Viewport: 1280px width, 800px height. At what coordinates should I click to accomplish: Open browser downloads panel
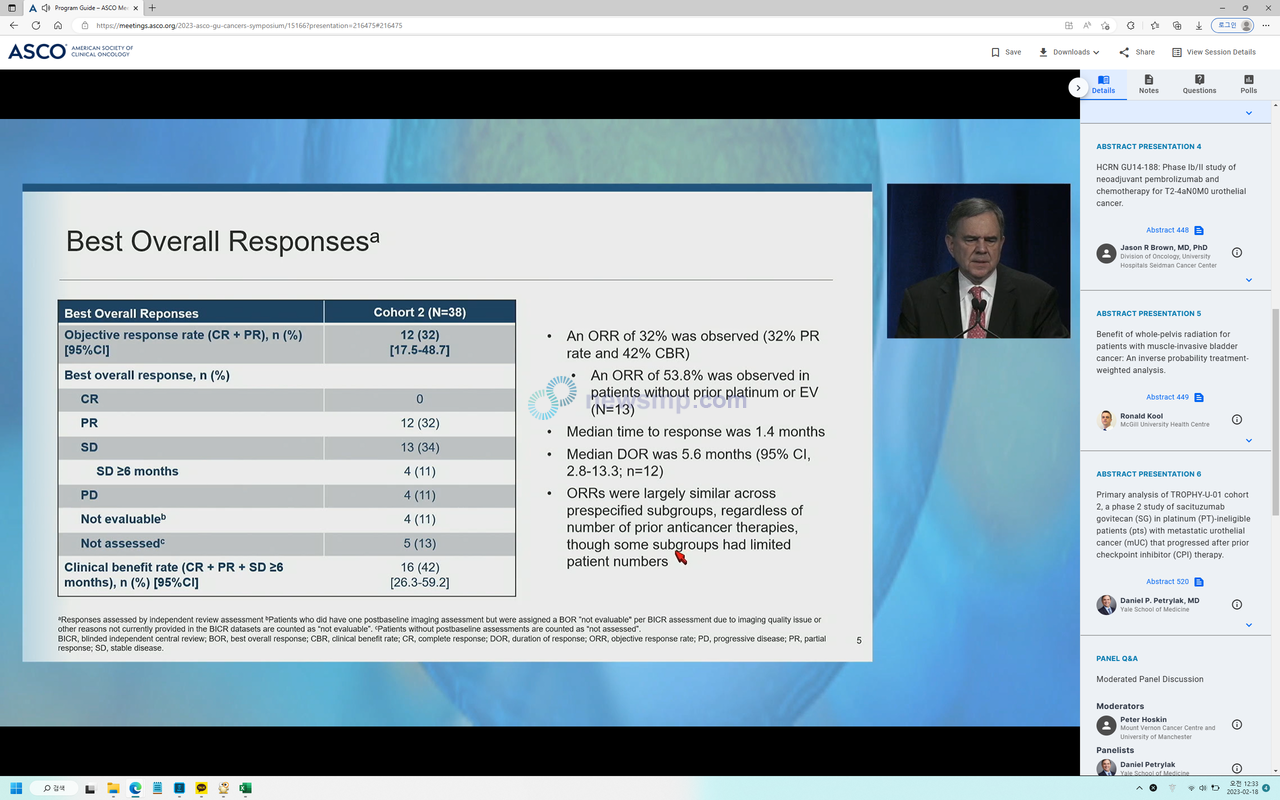tap(1200, 25)
